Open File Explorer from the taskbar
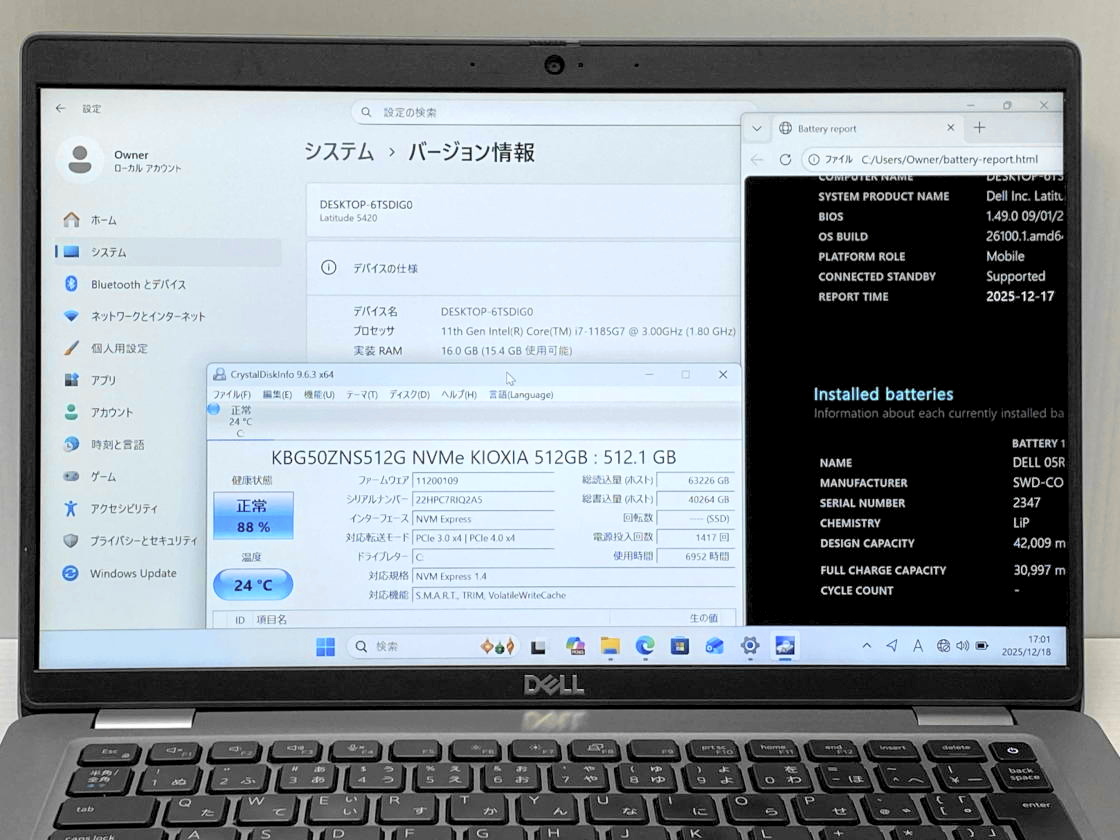 point(610,646)
